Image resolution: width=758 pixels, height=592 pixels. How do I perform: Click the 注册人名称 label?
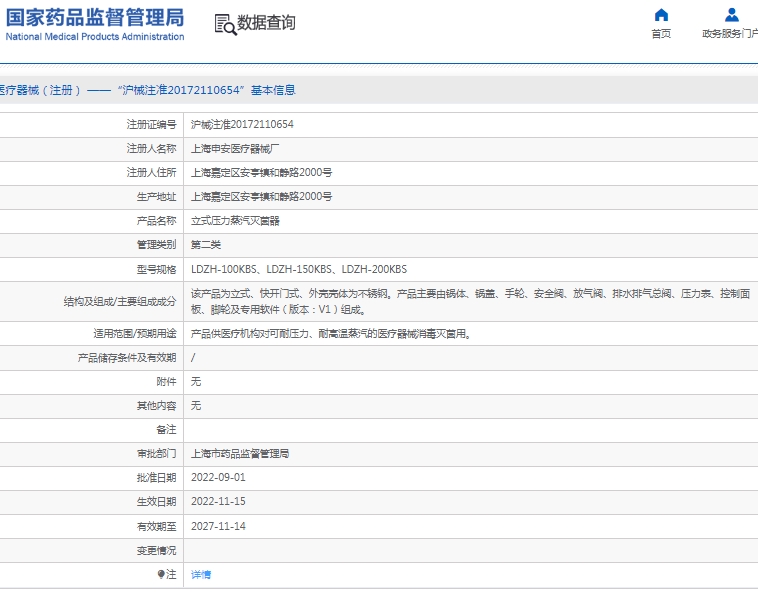point(151,149)
